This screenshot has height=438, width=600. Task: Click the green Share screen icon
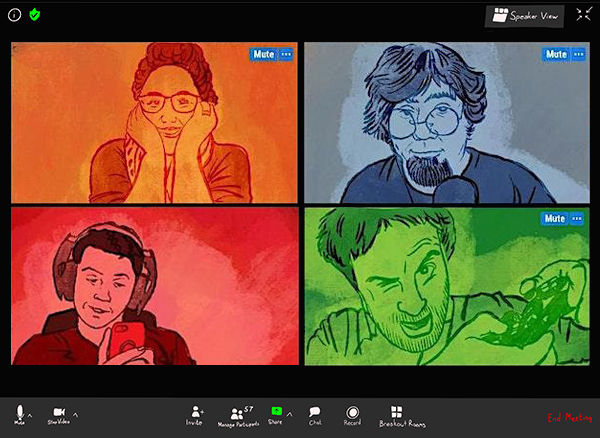pos(276,412)
